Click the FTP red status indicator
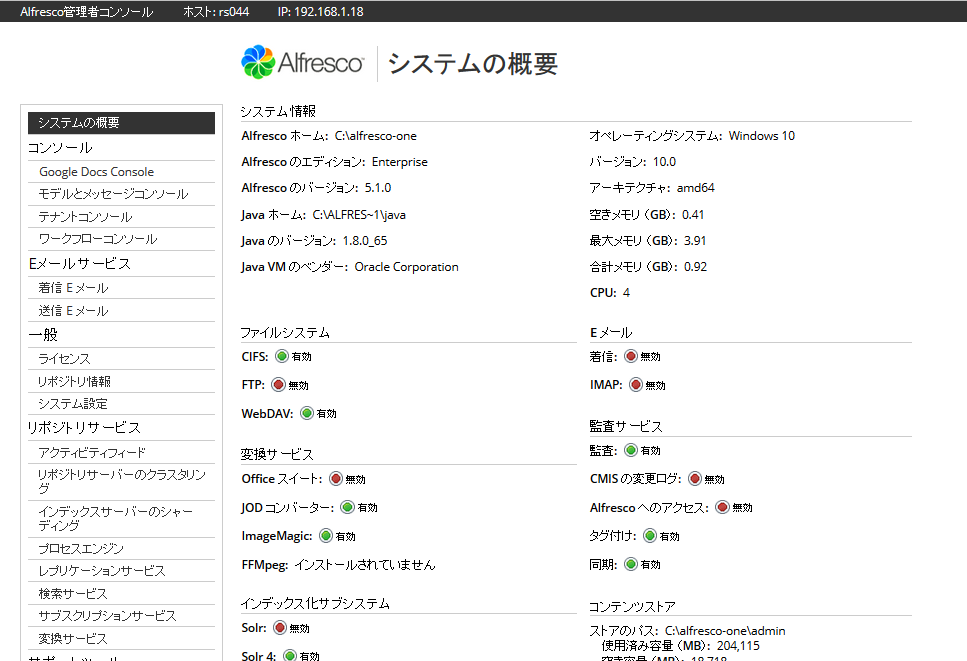The height and width of the screenshot is (661, 967). (278, 385)
